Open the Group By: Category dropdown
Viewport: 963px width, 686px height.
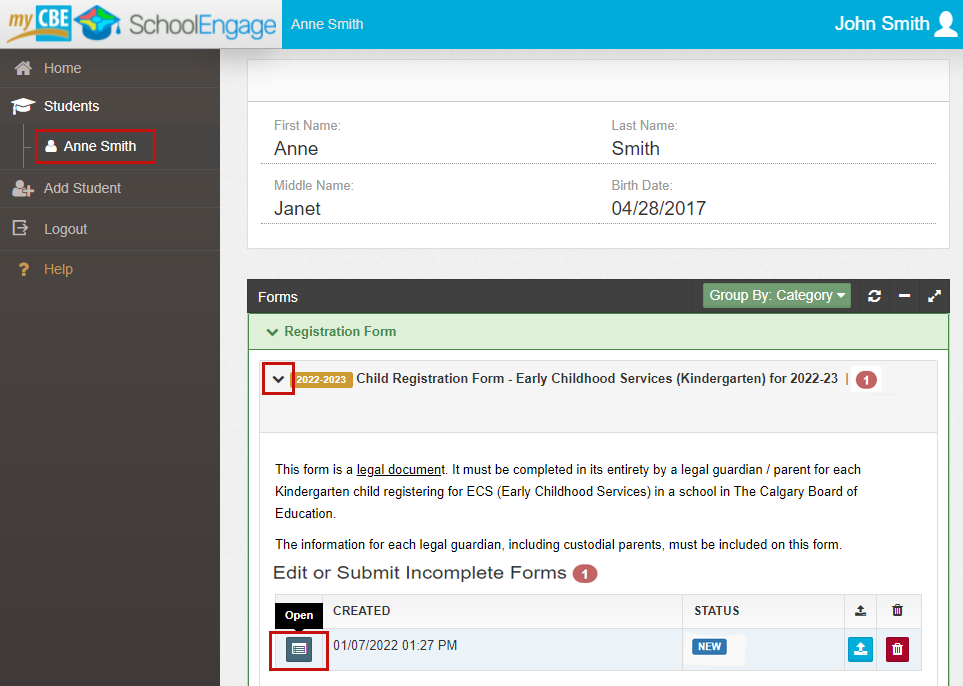pos(776,296)
